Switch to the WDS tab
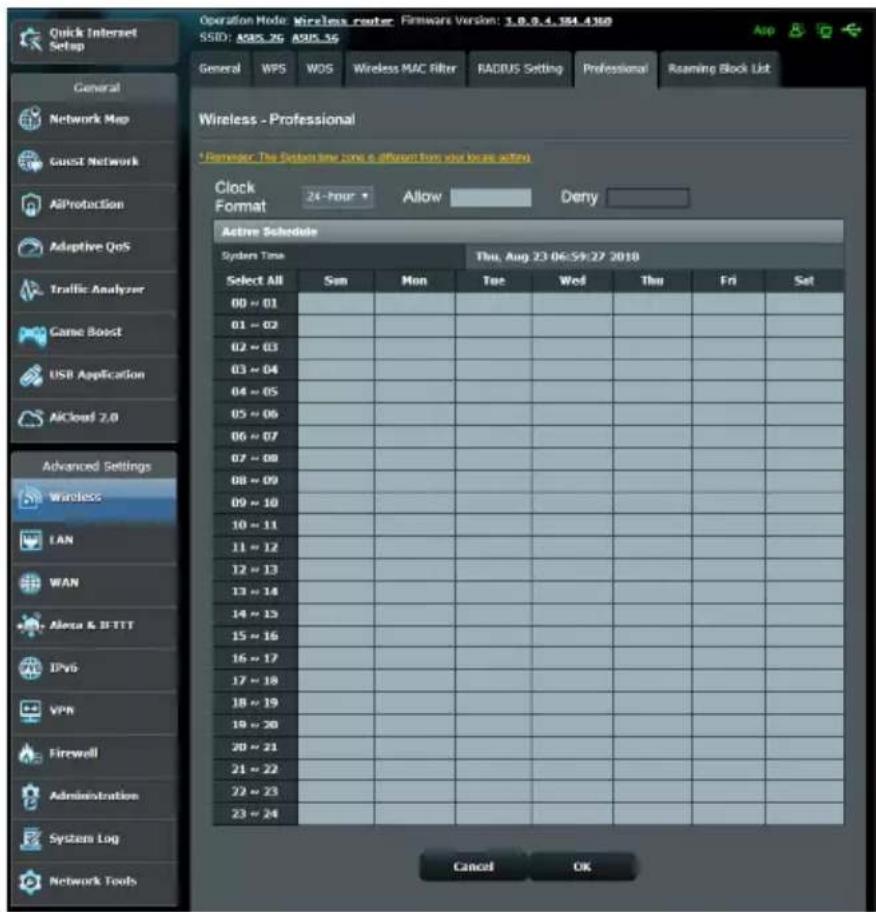The image size is (876, 912). pos(319,69)
